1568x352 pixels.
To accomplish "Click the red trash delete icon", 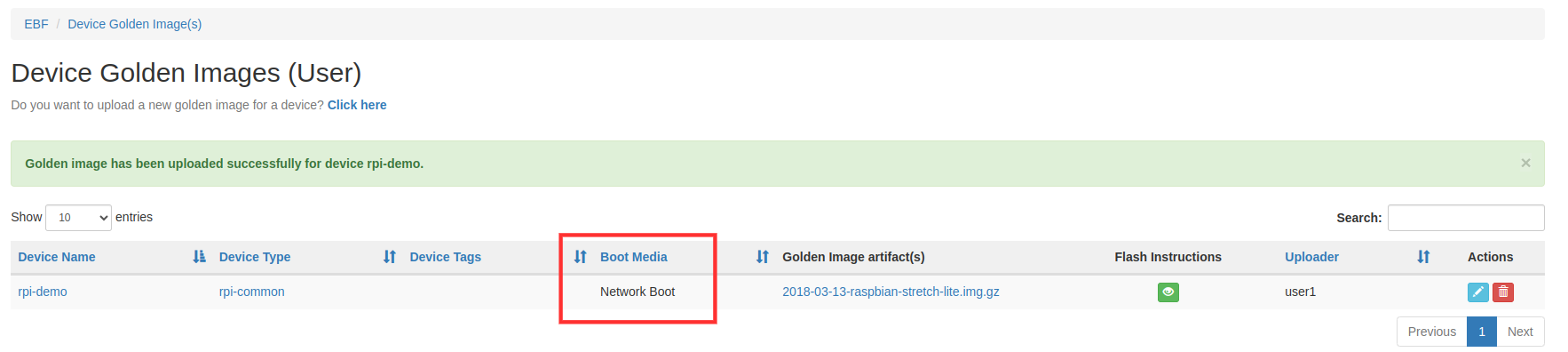I will click(x=1503, y=292).
